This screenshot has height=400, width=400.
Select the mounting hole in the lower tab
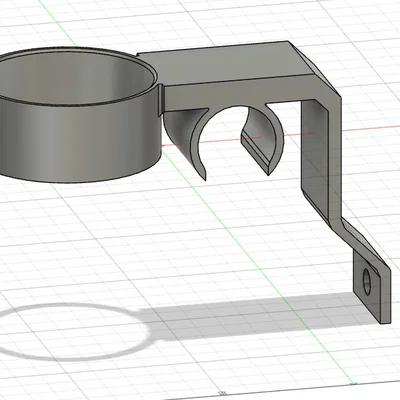coord(367,282)
